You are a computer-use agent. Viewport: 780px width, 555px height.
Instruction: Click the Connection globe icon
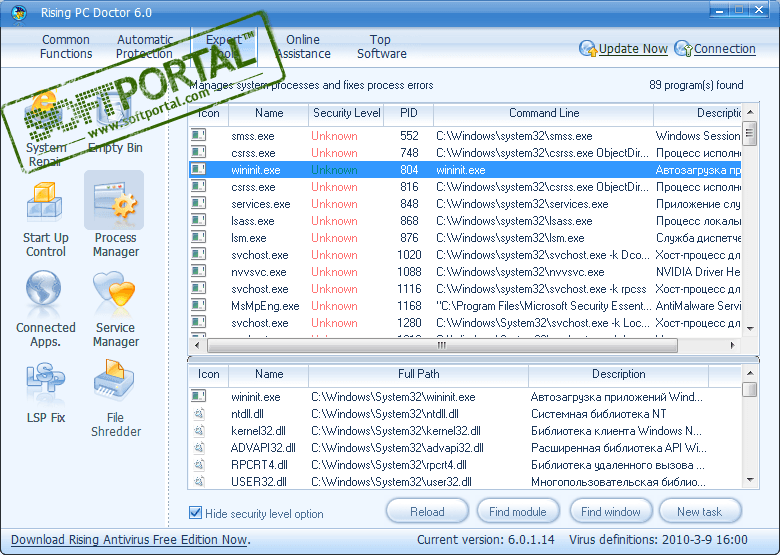[683, 49]
